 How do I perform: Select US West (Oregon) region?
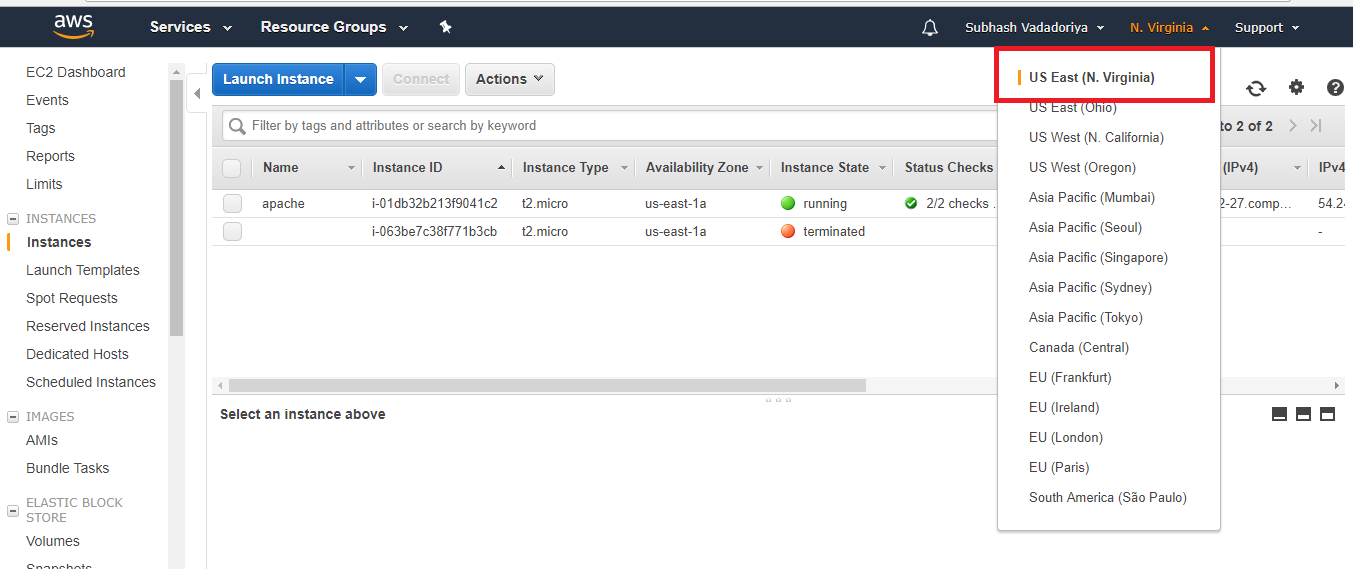click(x=1082, y=167)
